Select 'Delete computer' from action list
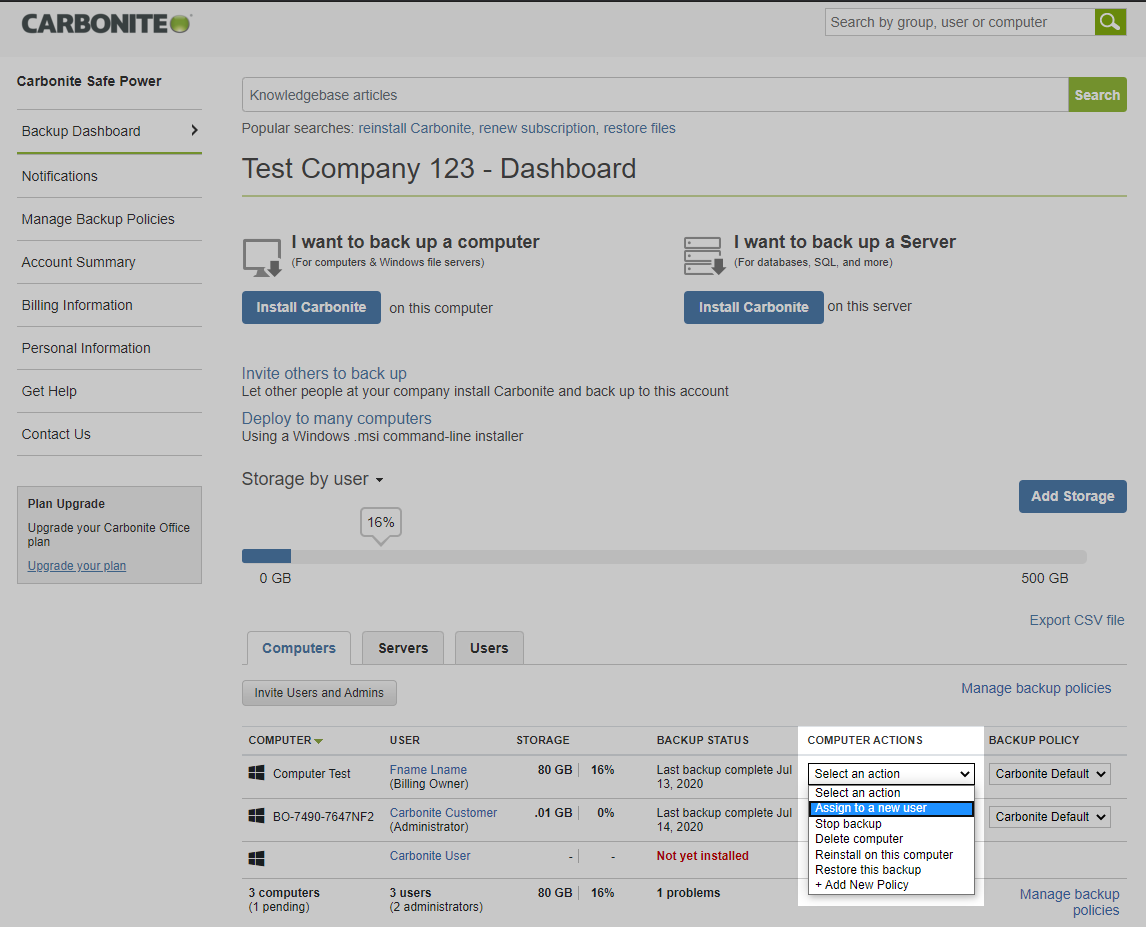The height and width of the screenshot is (927, 1146). (x=859, y=839)
